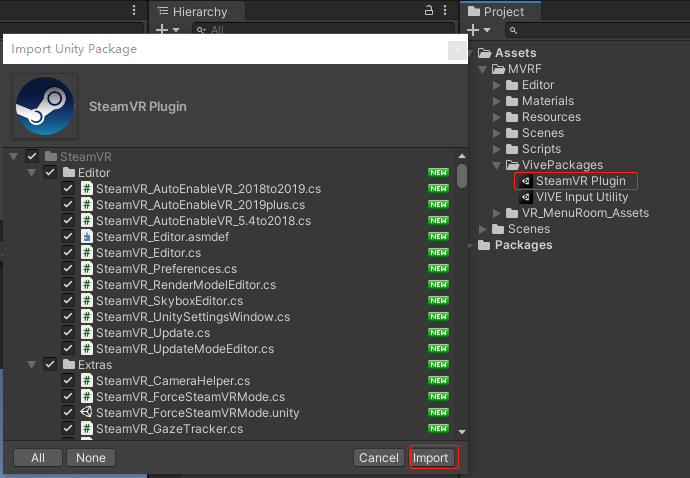Collapse the Extras folder in import list

coord(32,365)
